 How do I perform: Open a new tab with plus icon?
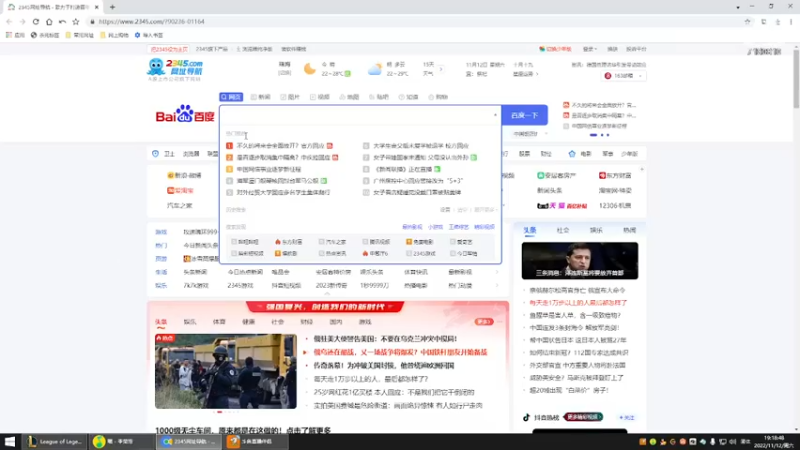point(112,7)
